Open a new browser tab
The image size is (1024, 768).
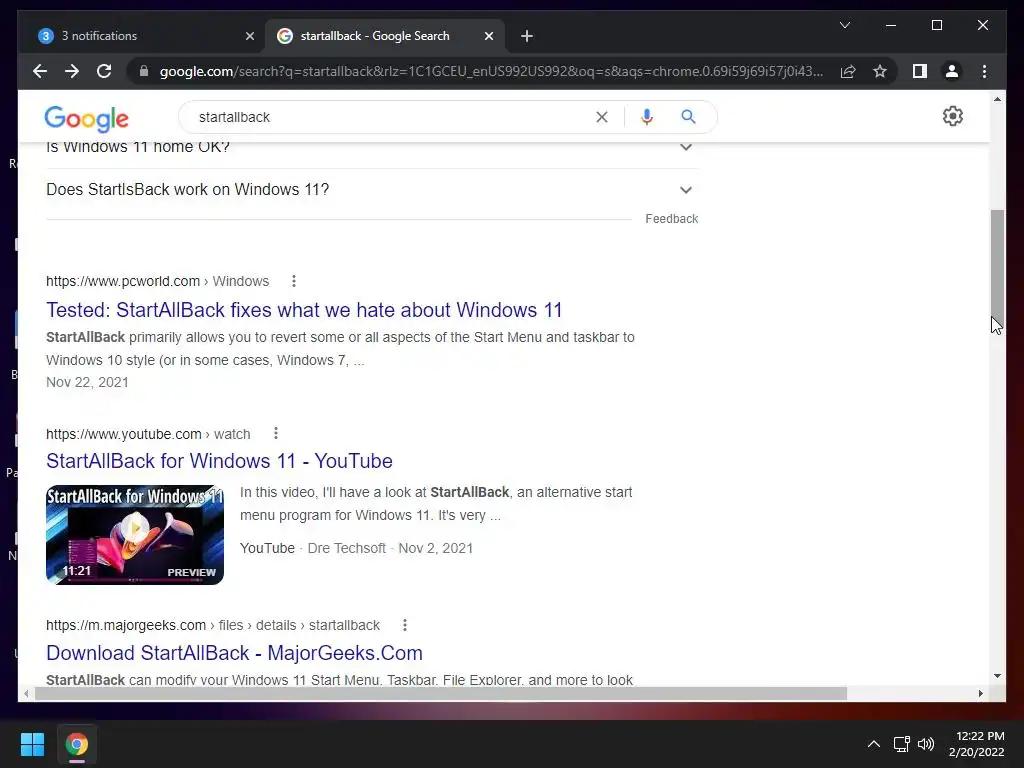[527, 36]
